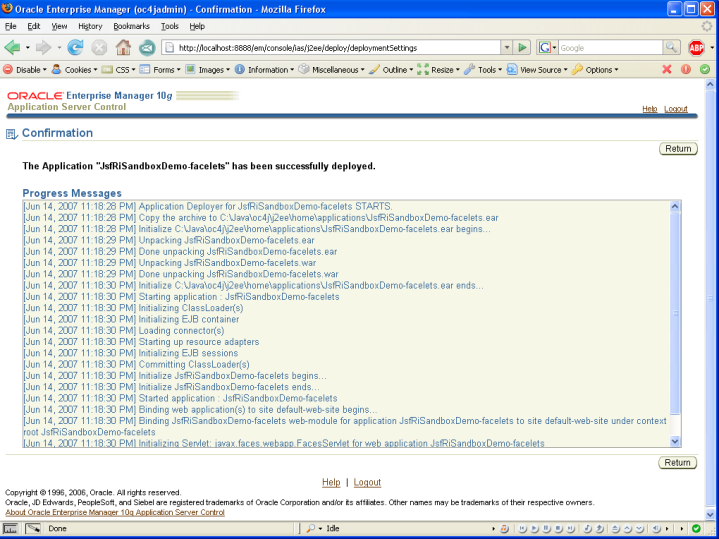The height and width of the screenshot is (539, 719).
Task: Click the top Return button
Action: (678, 149)
